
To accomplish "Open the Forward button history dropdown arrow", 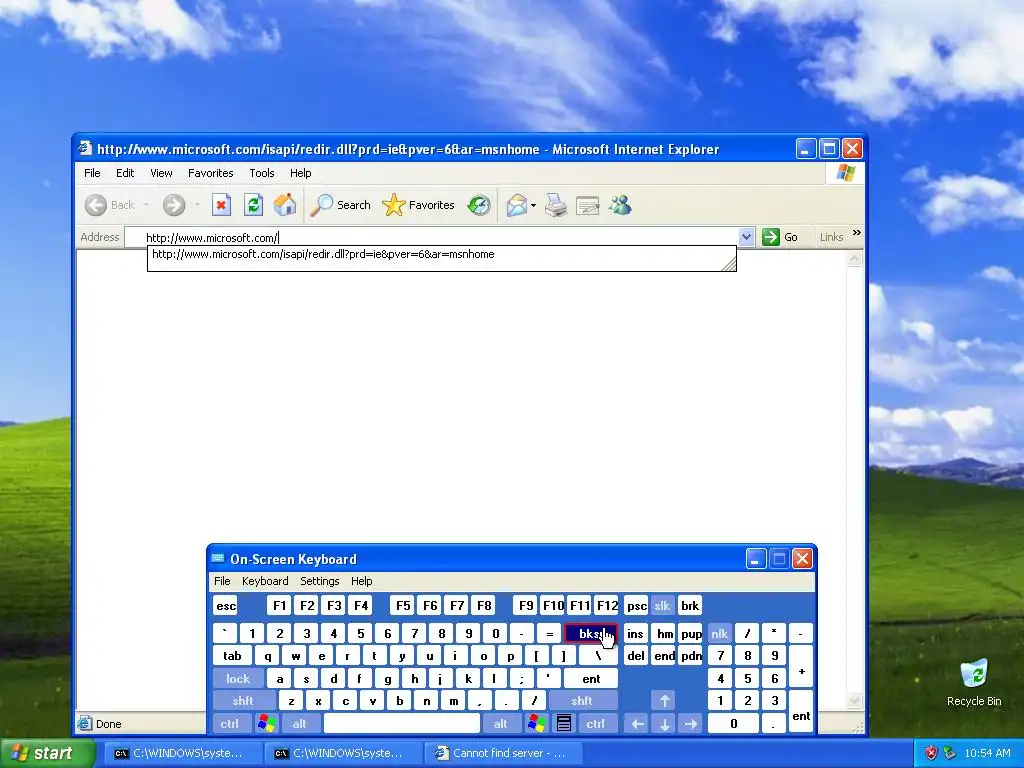I will tap(197, 205).
